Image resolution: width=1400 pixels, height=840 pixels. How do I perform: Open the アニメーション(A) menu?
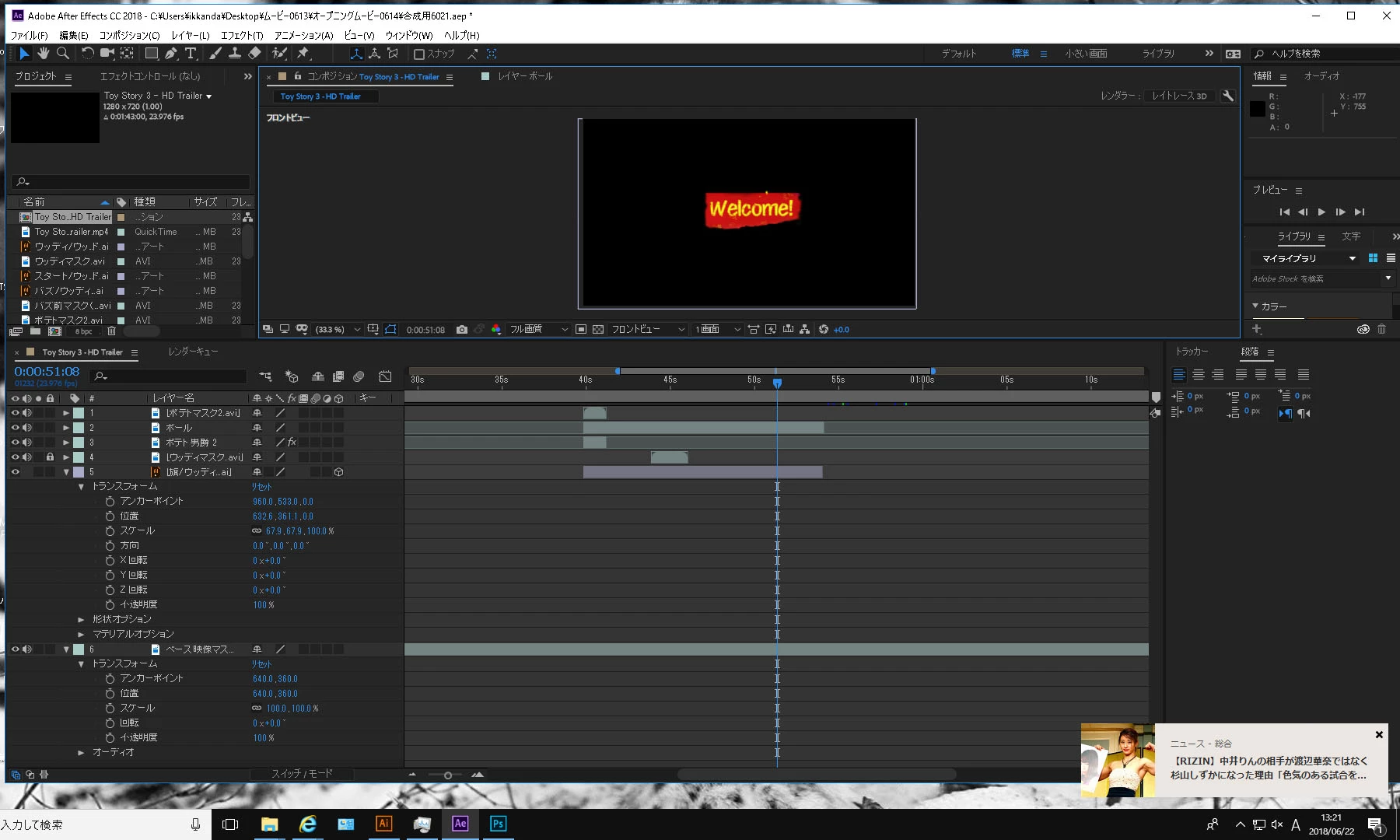303,35
